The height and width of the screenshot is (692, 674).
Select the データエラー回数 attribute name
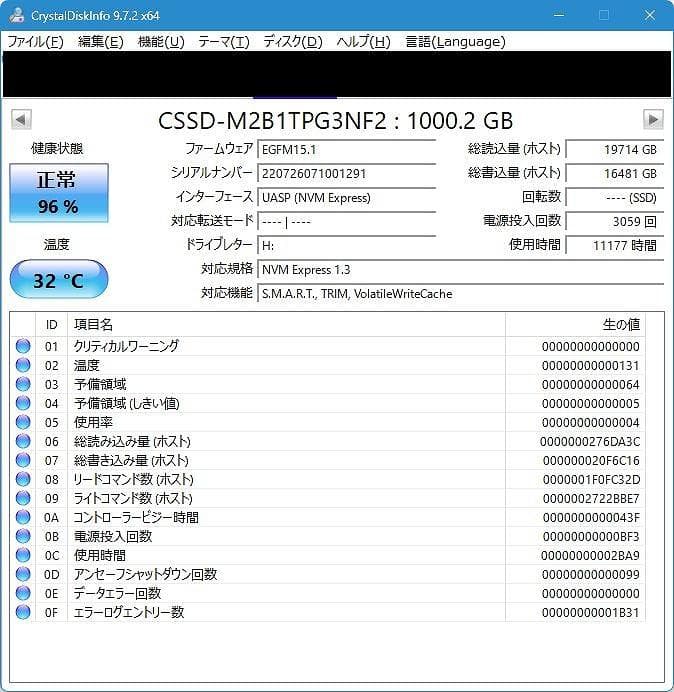117,593
